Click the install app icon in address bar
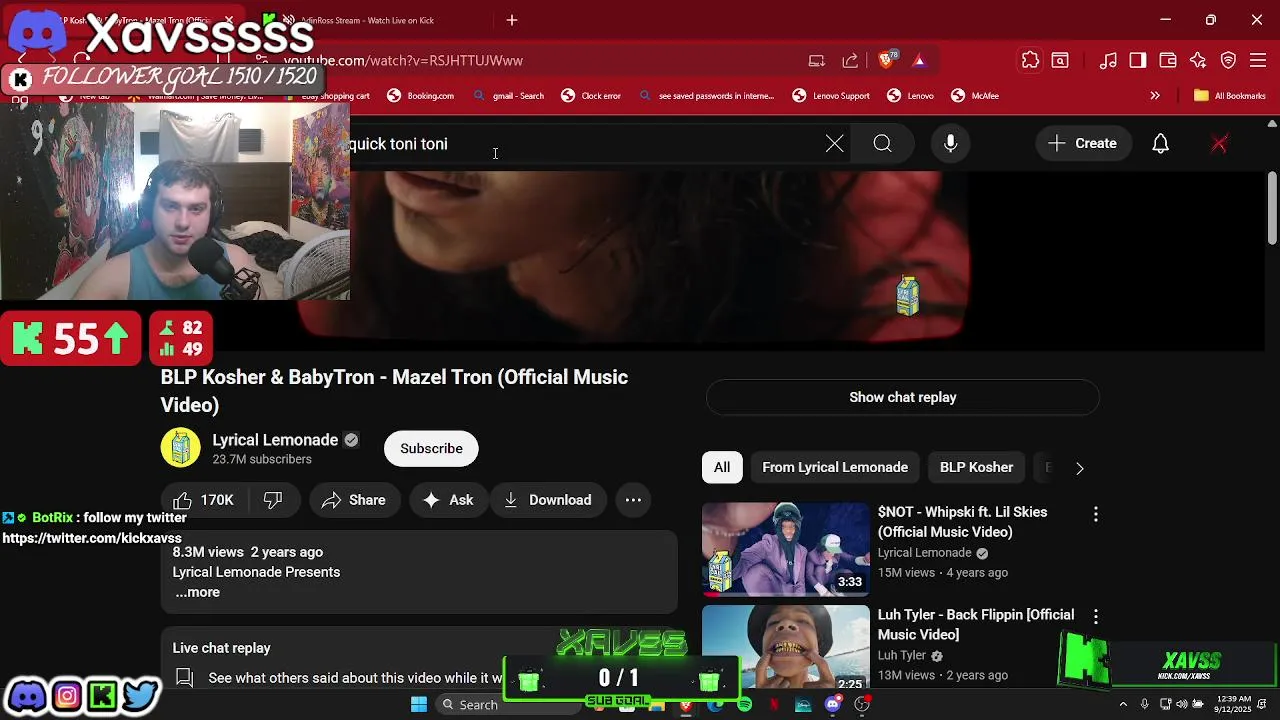 pyautogui.click(x=817, y=61)
